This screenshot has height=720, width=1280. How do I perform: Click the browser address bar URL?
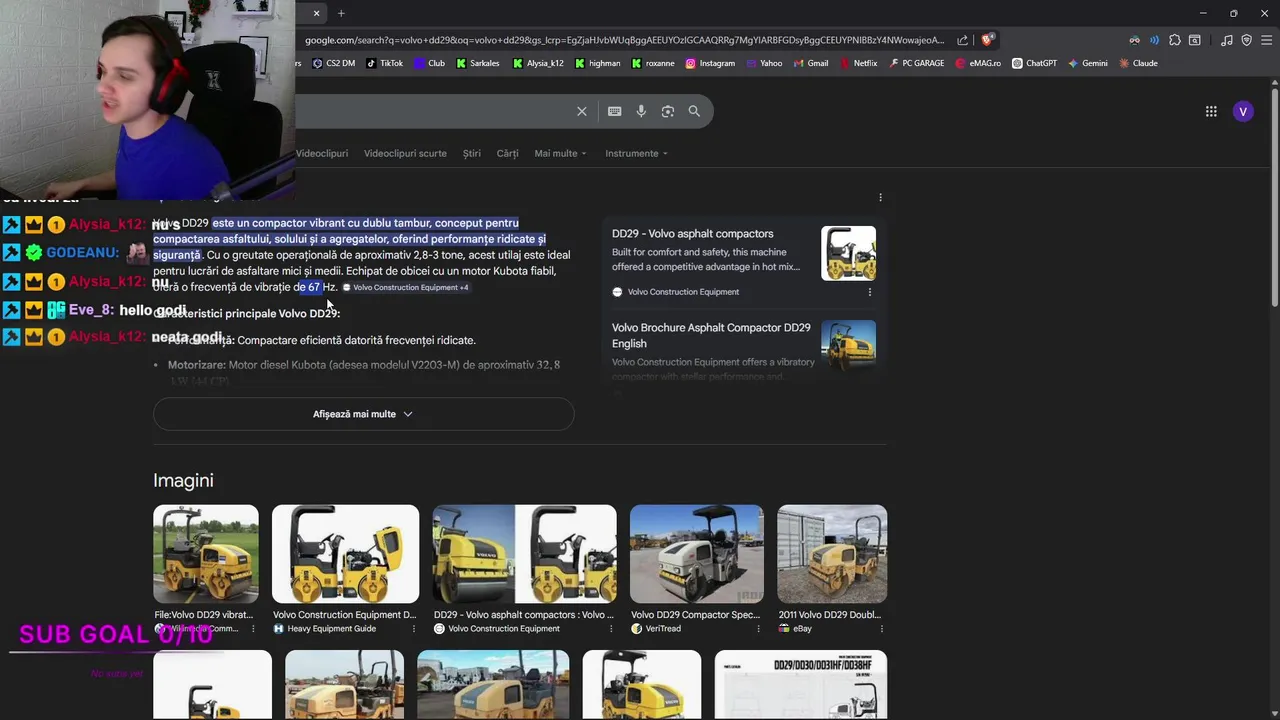point(624,40)
